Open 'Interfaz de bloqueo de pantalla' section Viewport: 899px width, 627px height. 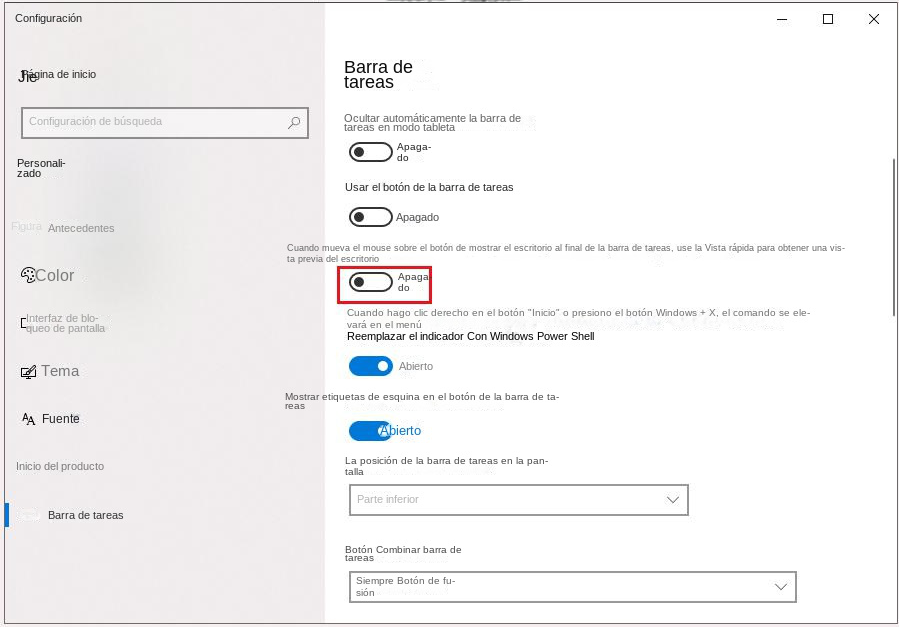(65, 323)
